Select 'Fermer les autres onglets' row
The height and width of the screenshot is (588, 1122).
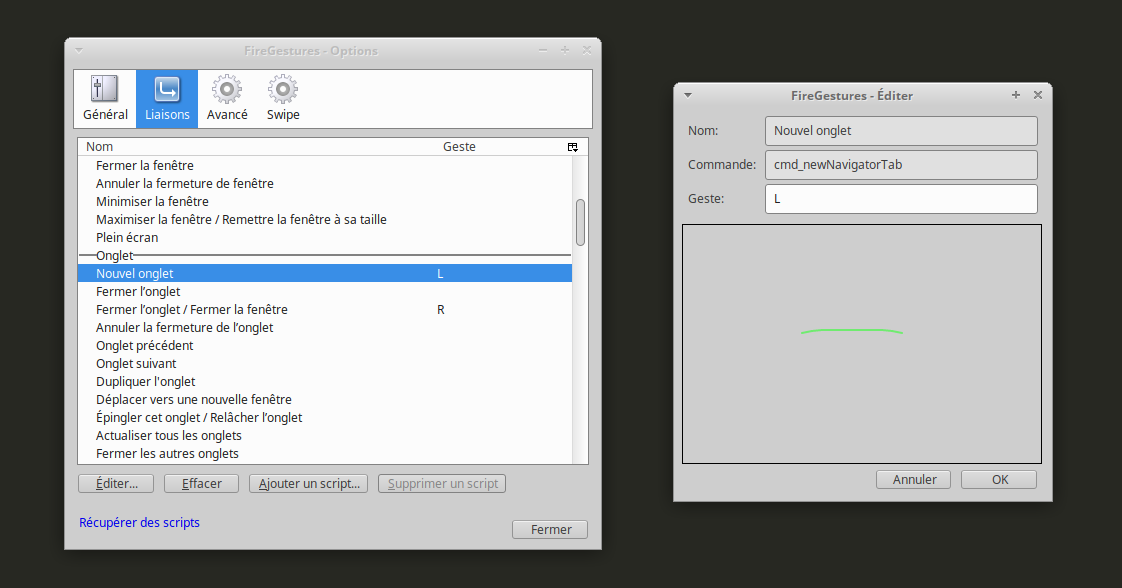(x=325, y=454)
